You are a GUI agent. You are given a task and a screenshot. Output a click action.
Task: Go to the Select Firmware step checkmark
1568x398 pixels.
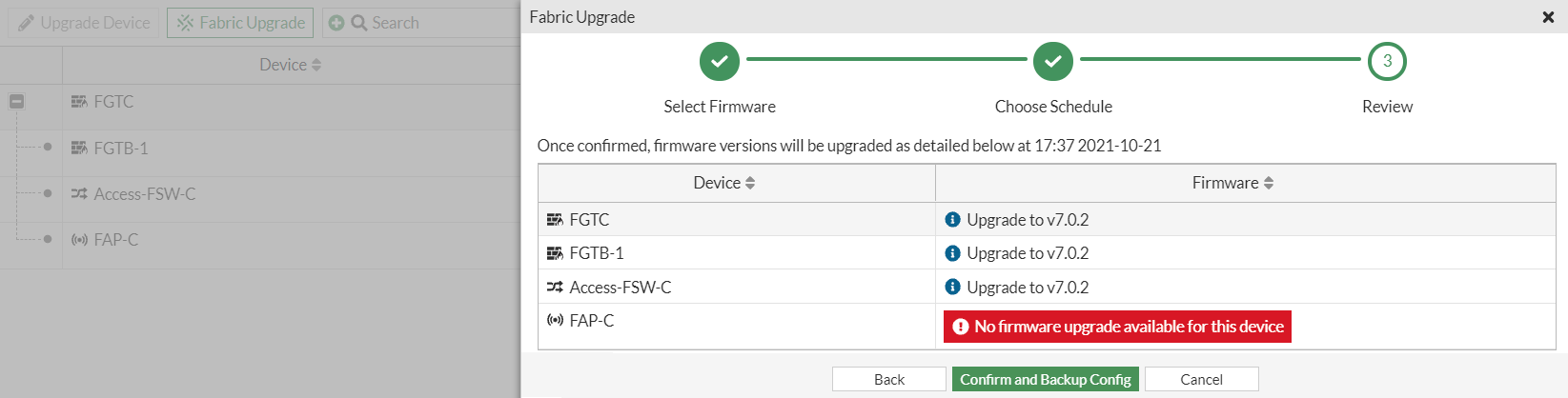[x=720, y=62]
